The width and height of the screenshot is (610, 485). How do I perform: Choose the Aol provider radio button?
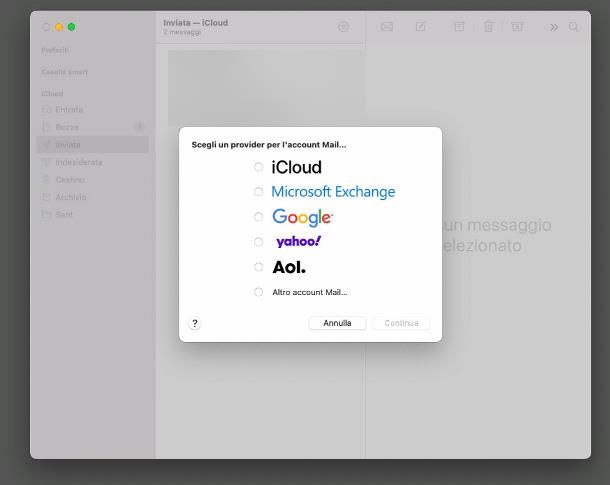[258, 267]
